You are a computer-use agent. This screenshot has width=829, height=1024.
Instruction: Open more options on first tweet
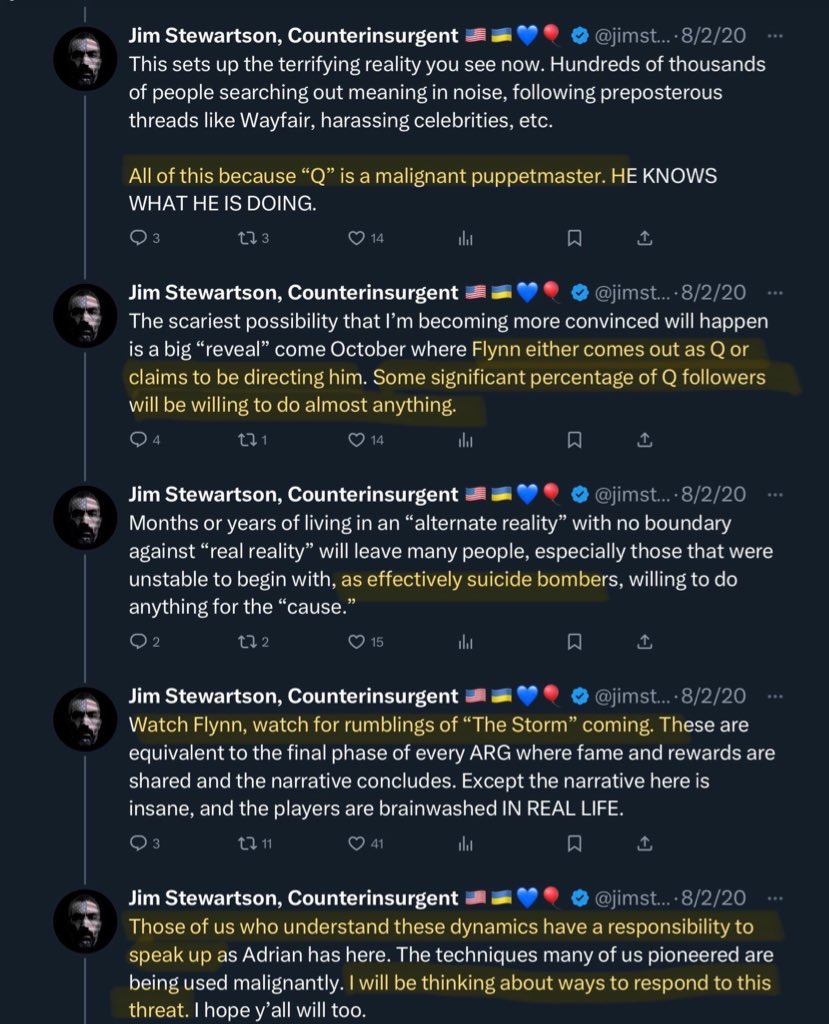775,35
